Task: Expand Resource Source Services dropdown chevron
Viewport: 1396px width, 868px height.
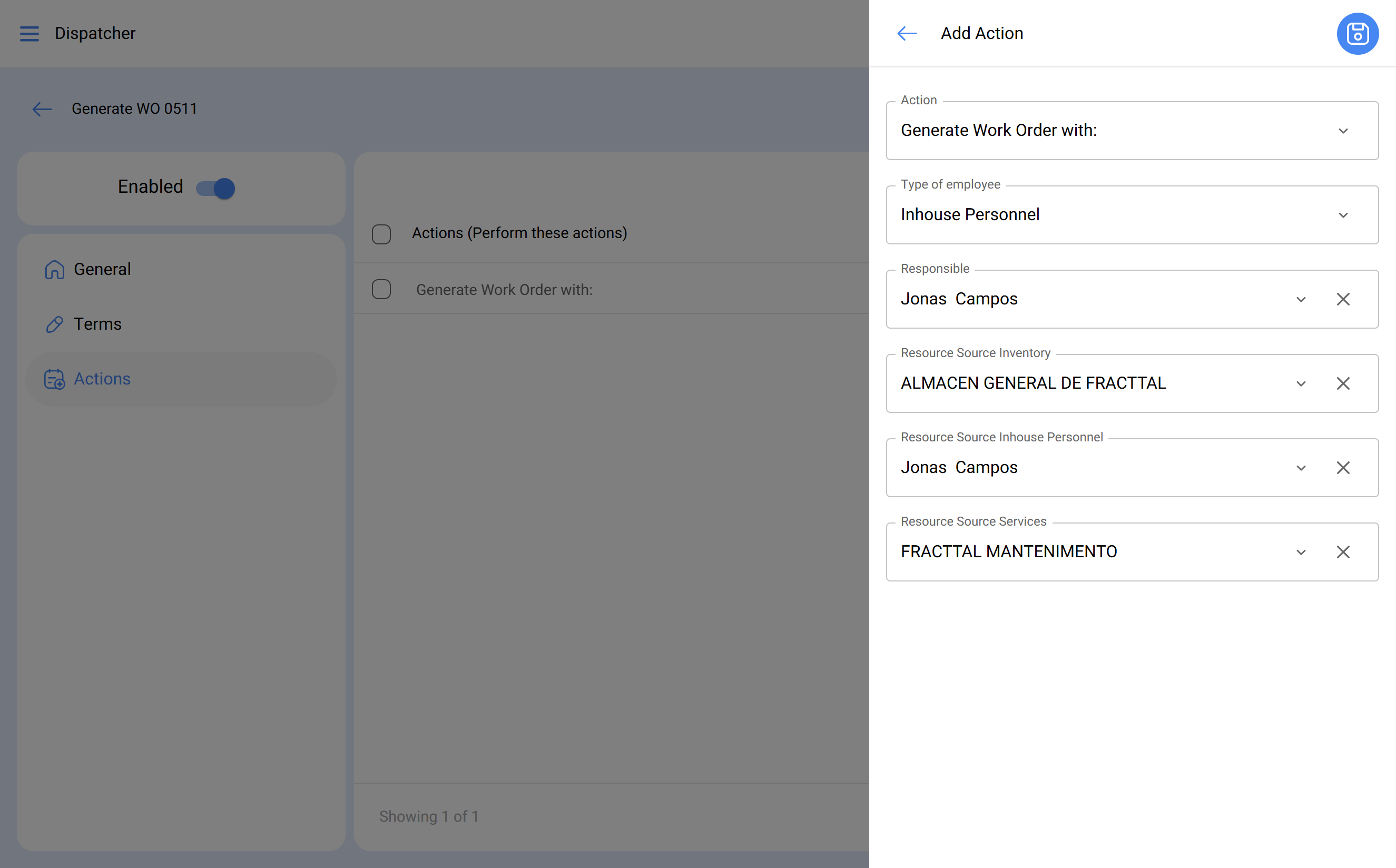Action: (1301, 553)
